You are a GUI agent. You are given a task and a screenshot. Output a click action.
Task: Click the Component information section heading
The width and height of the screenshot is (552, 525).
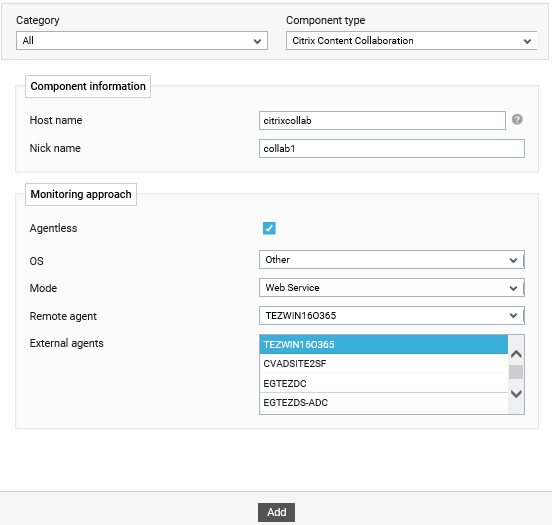pyautogui.click(x=88, y=86)
